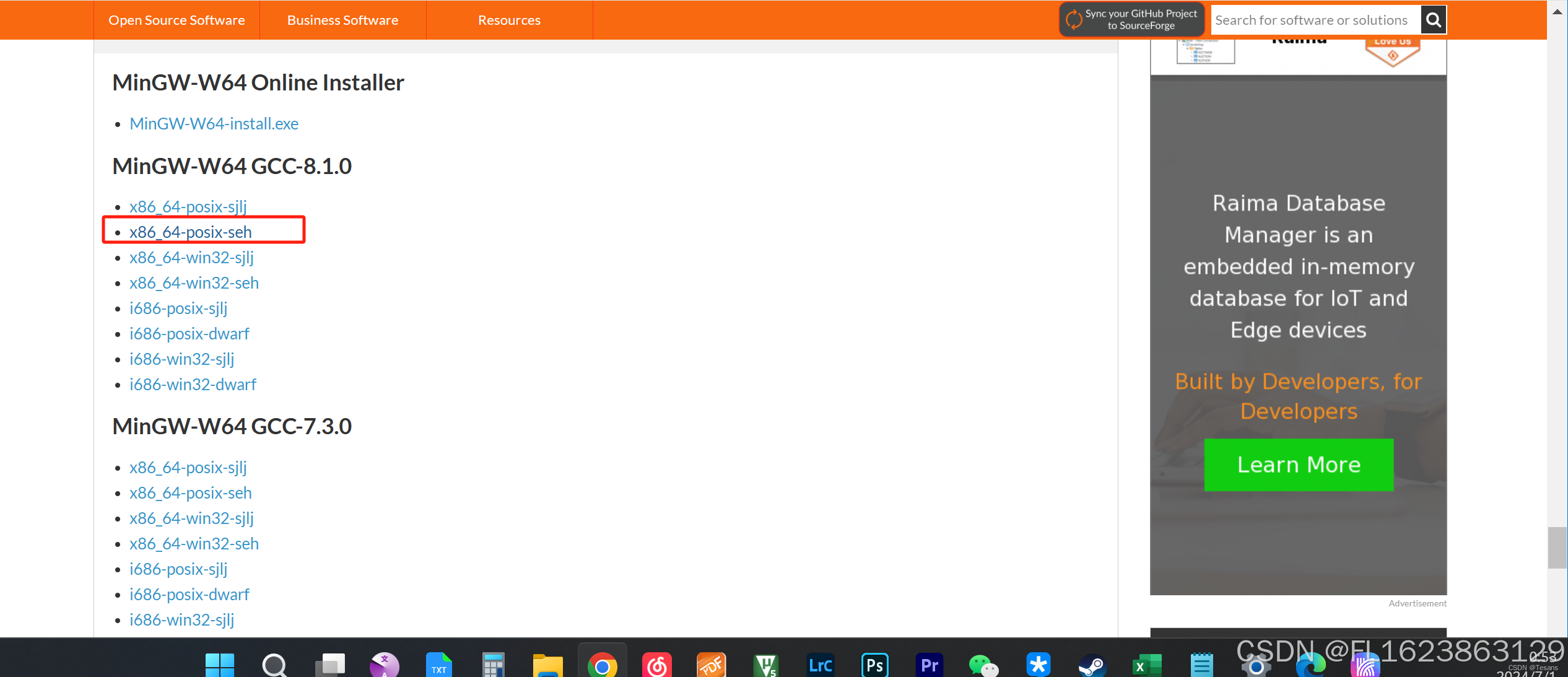
Task: Open the Business Software menu
Action: (x=342, y=20)
